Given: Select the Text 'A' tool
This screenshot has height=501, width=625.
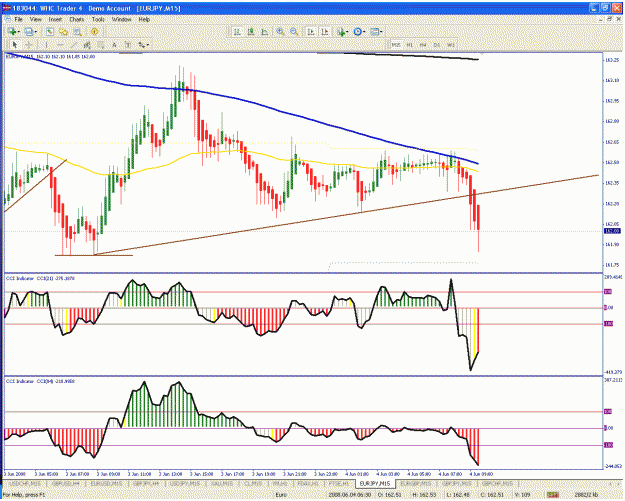Looking at the screenshot, I should point(114,45).
